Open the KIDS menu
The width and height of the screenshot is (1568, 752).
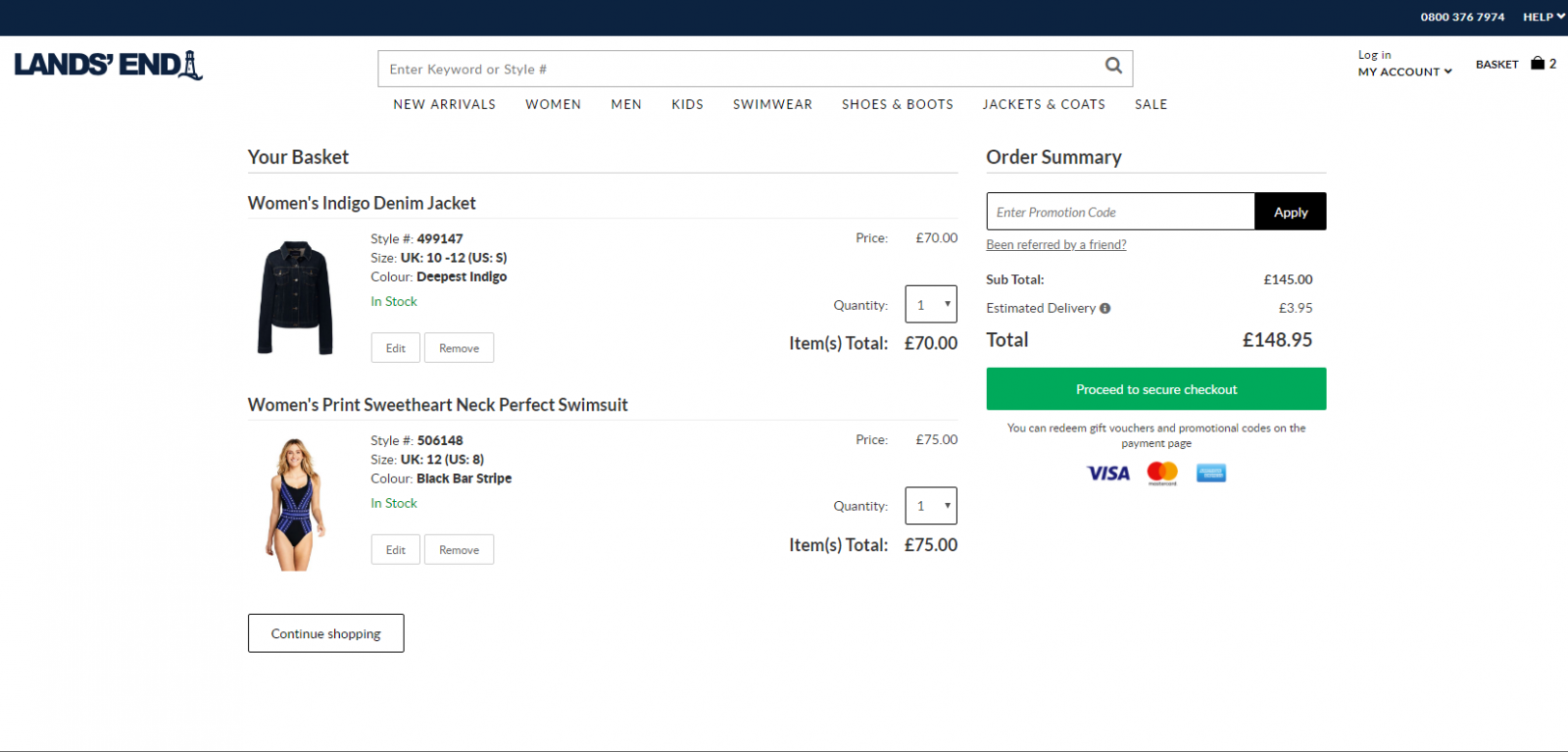[x=687, y=104]
